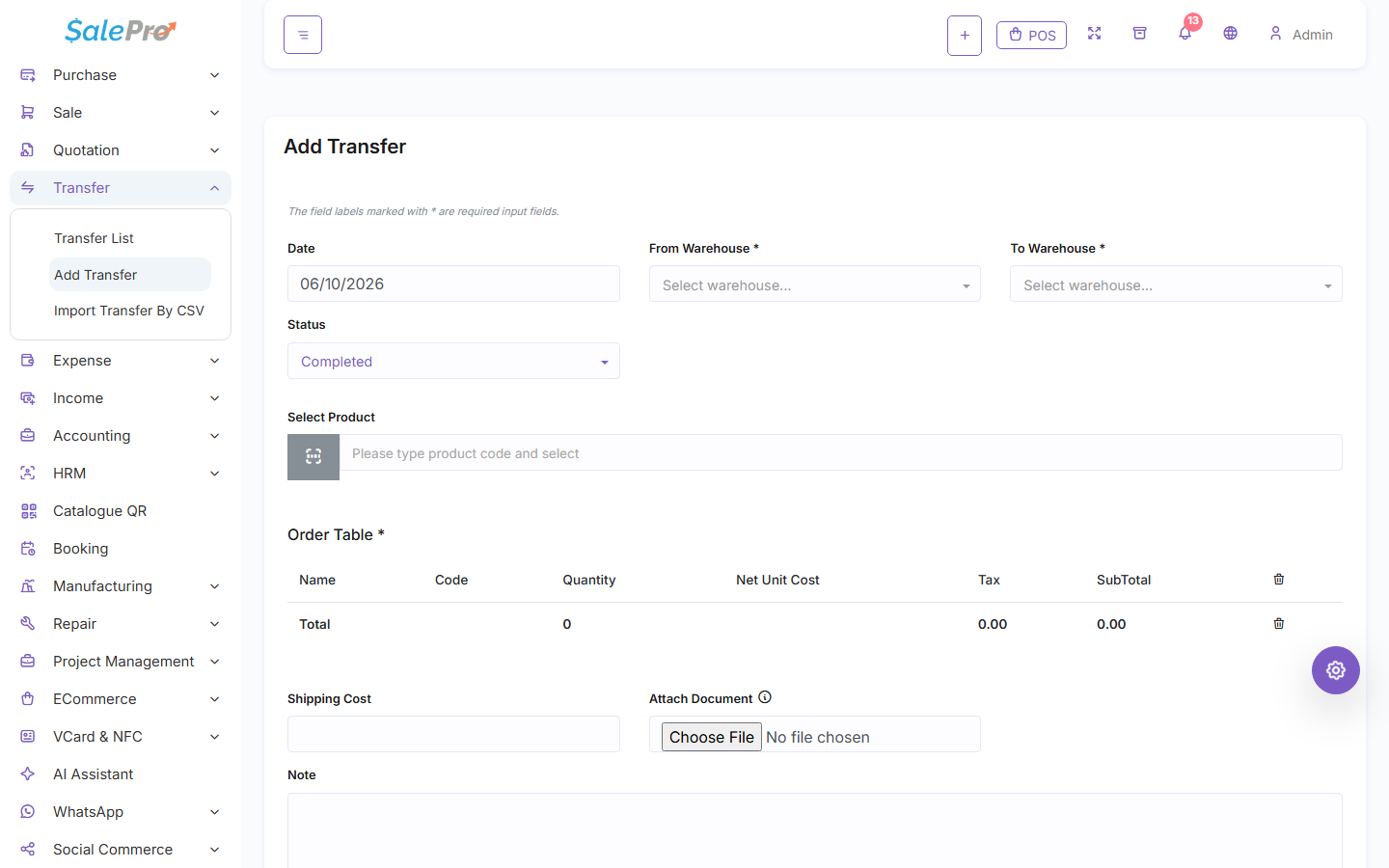Click the SalePro logo
The width and height of the screenshot is (1389, 868).
121,31
